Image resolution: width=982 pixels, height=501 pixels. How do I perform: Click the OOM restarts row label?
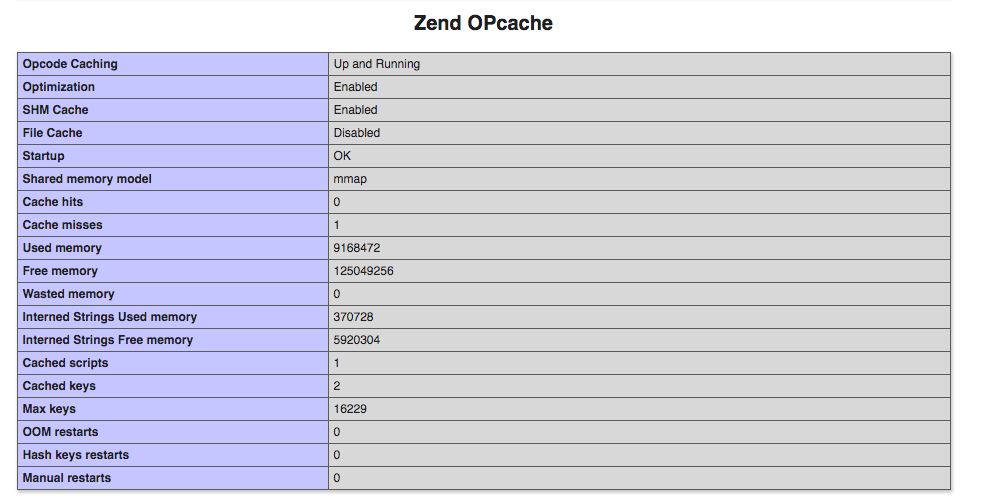tap(61, 432)
